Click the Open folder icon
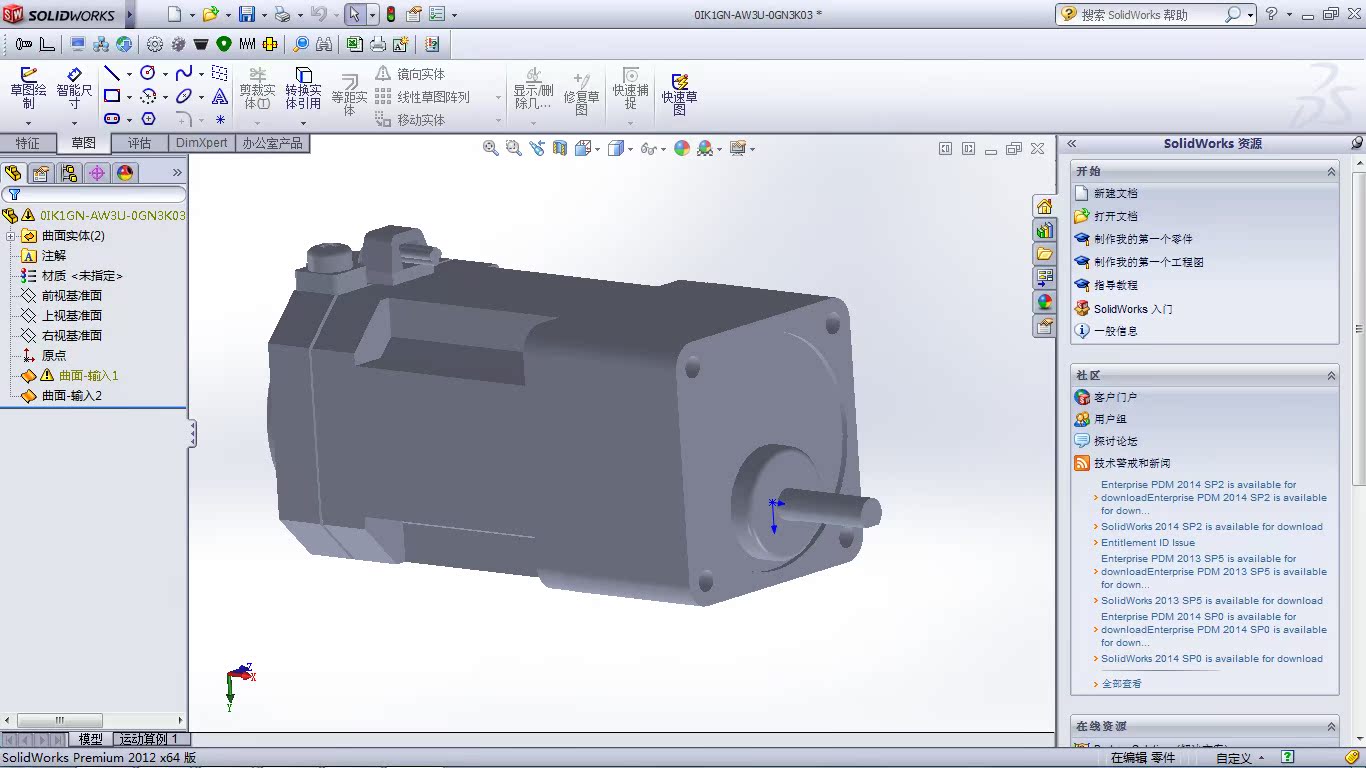Screen dimensions: 1366x768 (x=210, y=14)
